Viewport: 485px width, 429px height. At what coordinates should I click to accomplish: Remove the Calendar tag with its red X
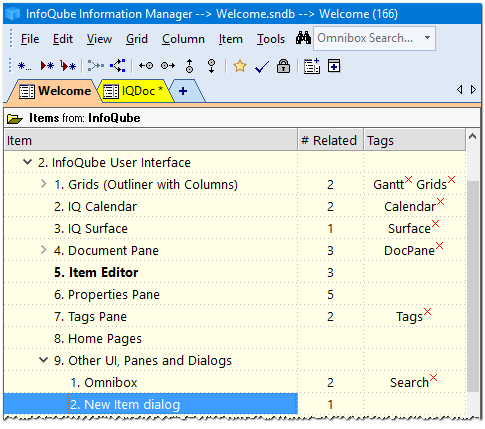tap(440, 201)
